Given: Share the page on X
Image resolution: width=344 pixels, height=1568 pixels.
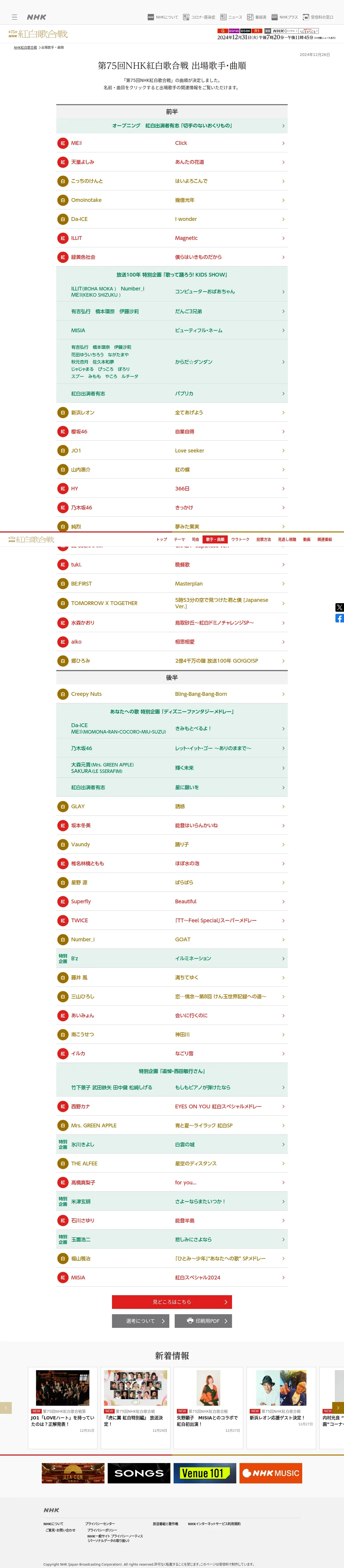Looking at the screenshot, I should tap(339, 607).
